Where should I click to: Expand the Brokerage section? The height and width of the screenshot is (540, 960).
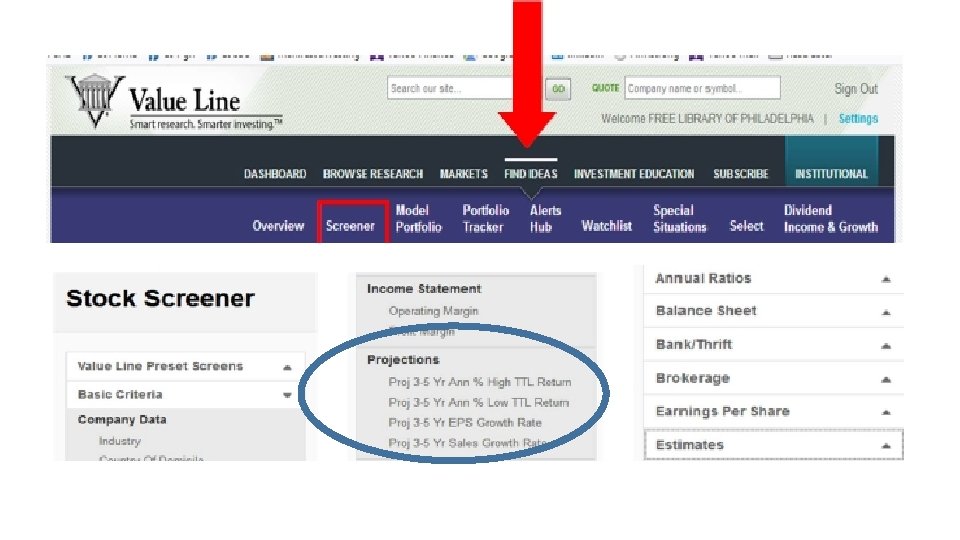pos(773,378)
